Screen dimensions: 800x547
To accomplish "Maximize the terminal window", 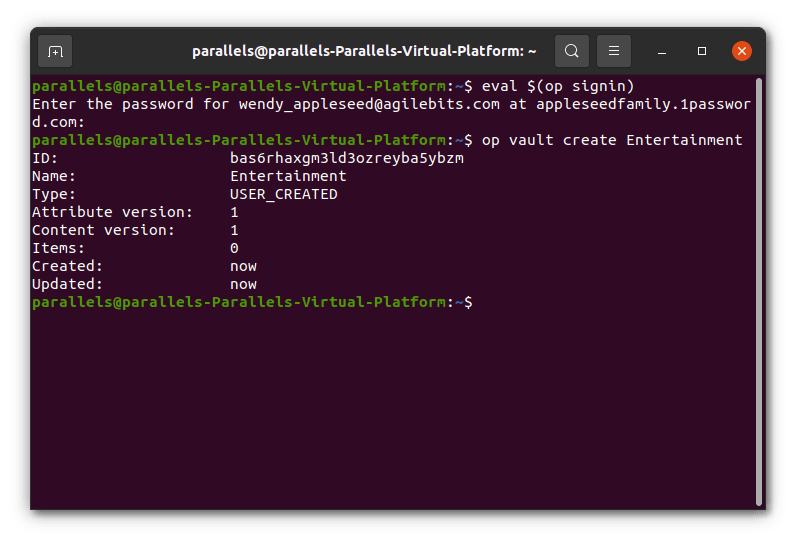I will [702, 51].
